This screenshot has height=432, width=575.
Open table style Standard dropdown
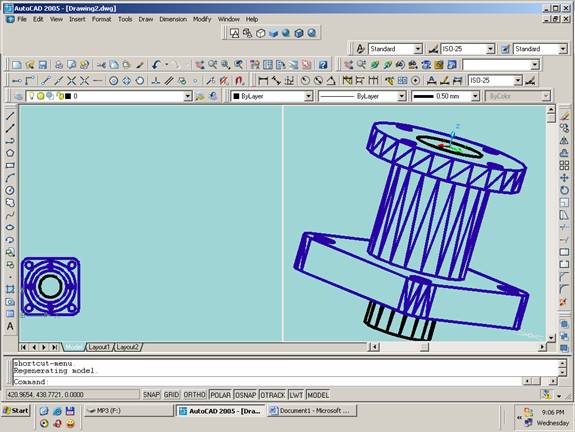[563, 49]
